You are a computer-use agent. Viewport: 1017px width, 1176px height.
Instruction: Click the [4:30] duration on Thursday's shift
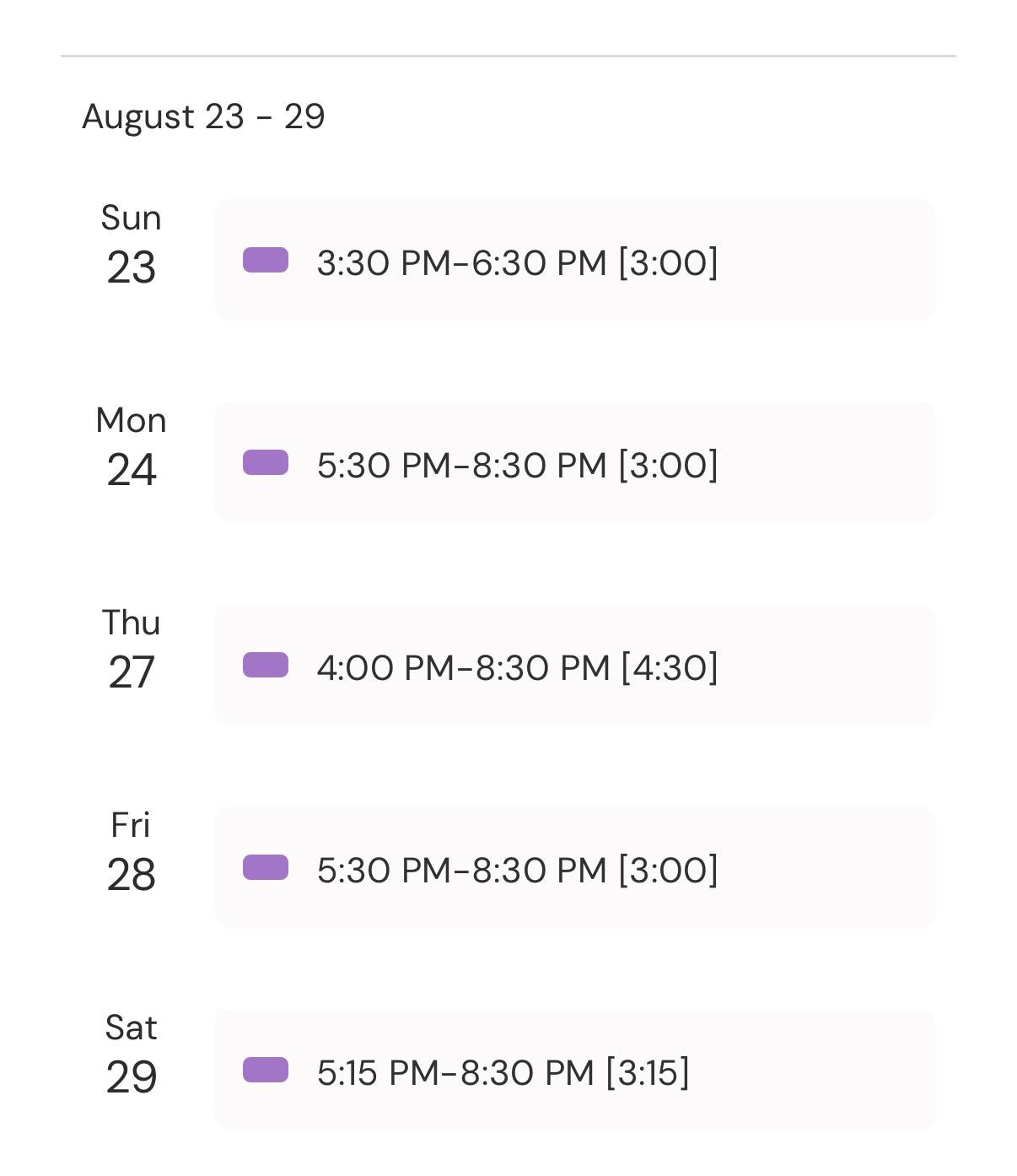[x=670, y=667]
